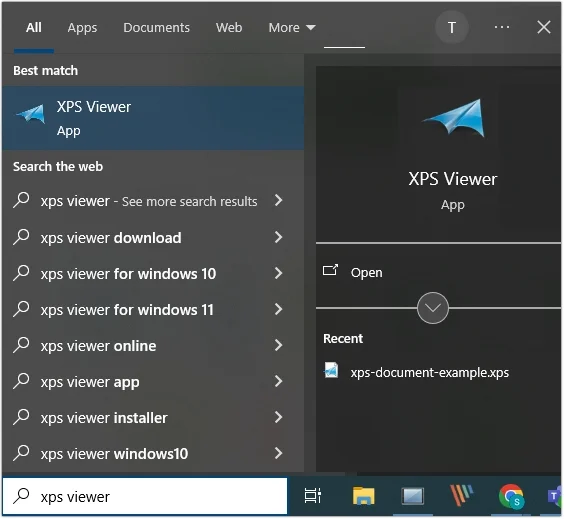
Task: Expand chevron for 'xps viewer online'
Action: [x=278, y=345]
